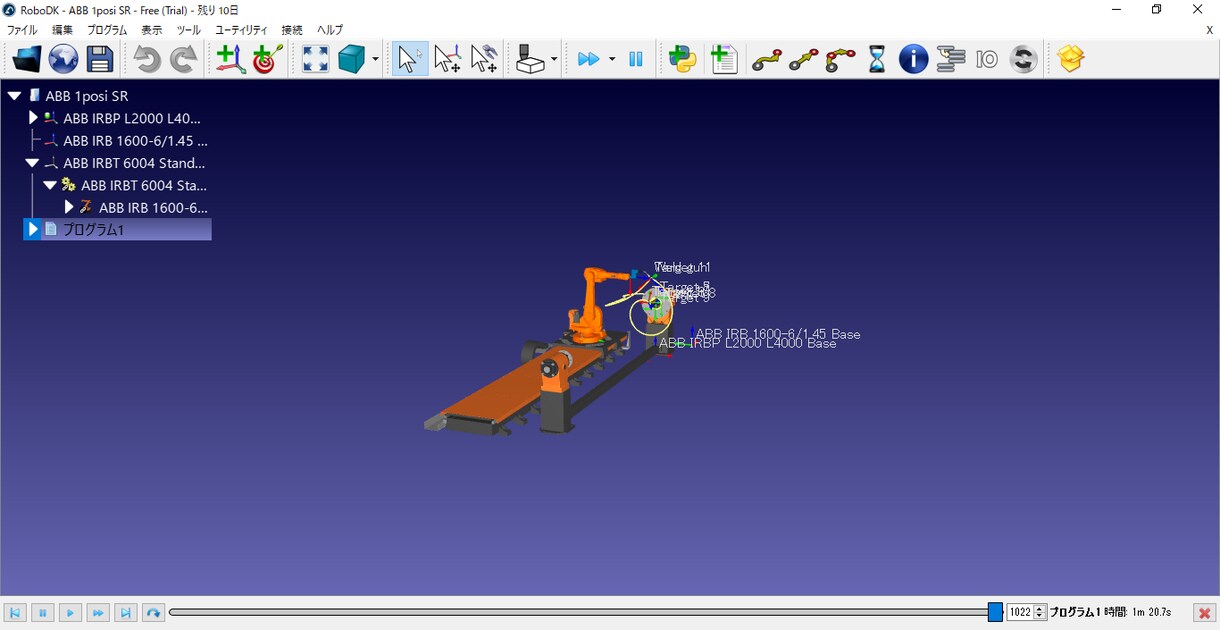Click the blue timeline slider handle
This screenshot has width=1220, height=630.
(995, 612)
